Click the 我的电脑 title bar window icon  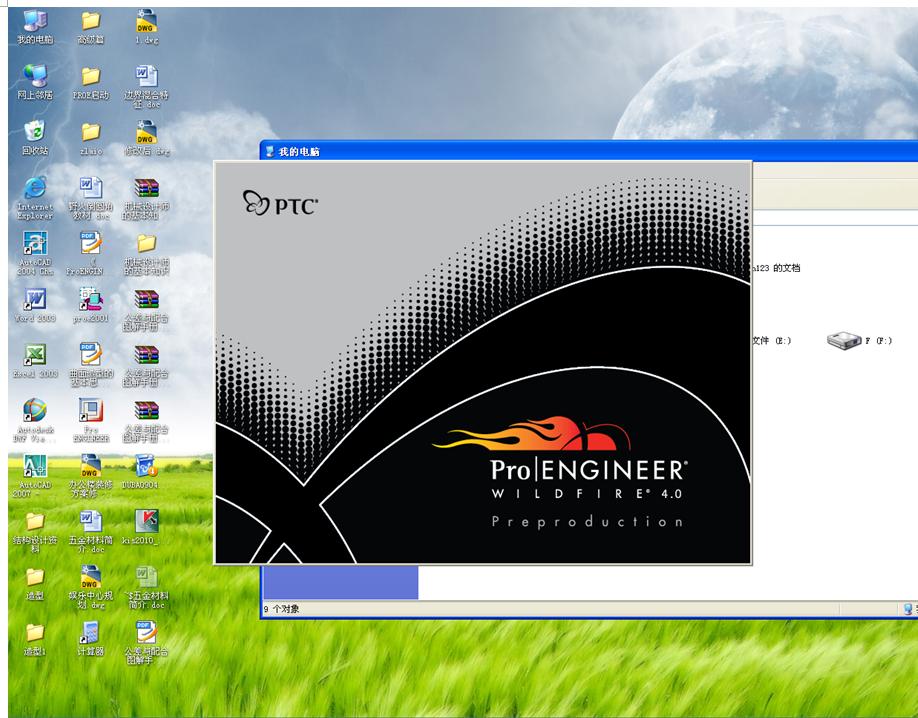tap(269, 152)
